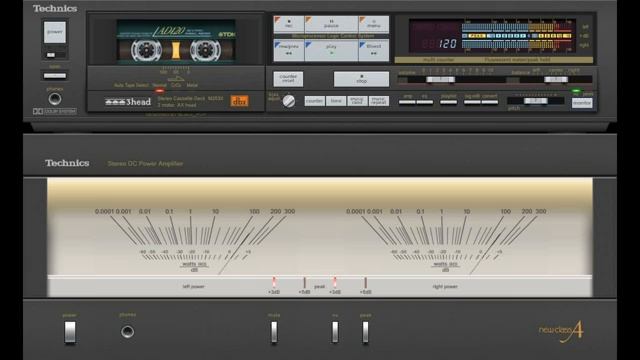640x360 pixels.
Task: Click the Stereo DC Power Amplifier label
Action: 145,164
